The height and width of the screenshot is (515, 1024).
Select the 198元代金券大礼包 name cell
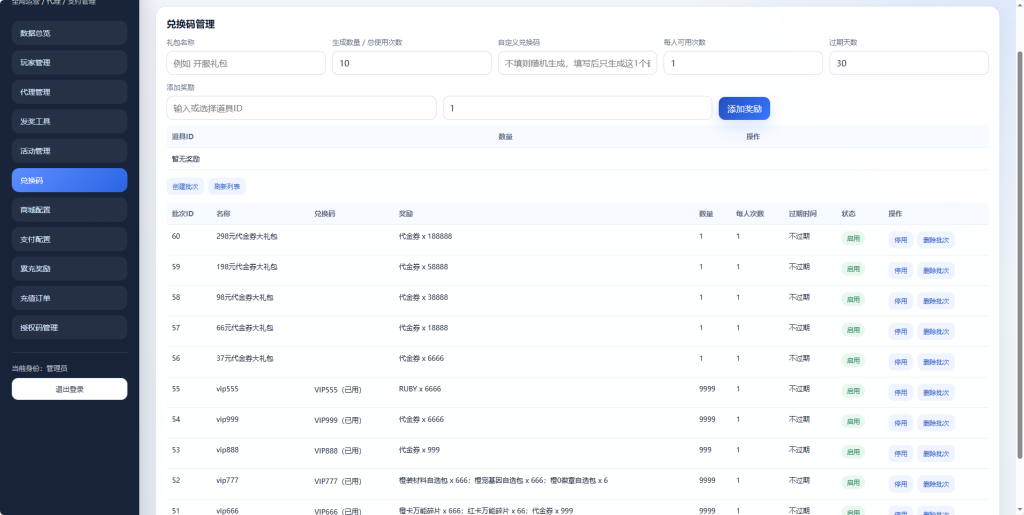coord(247,267)
